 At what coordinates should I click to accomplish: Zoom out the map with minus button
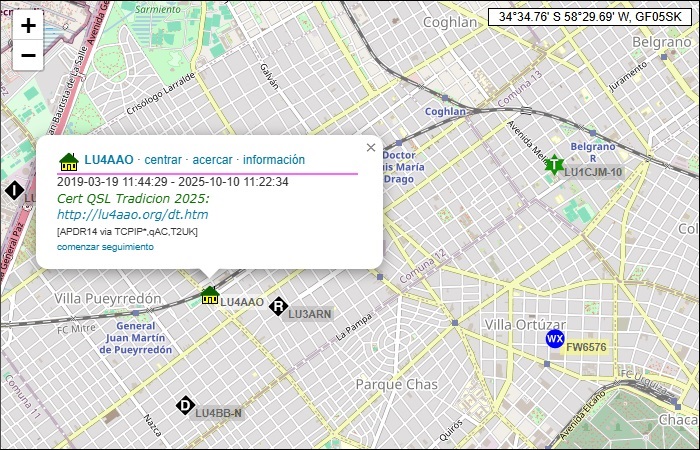click(28, 55)
